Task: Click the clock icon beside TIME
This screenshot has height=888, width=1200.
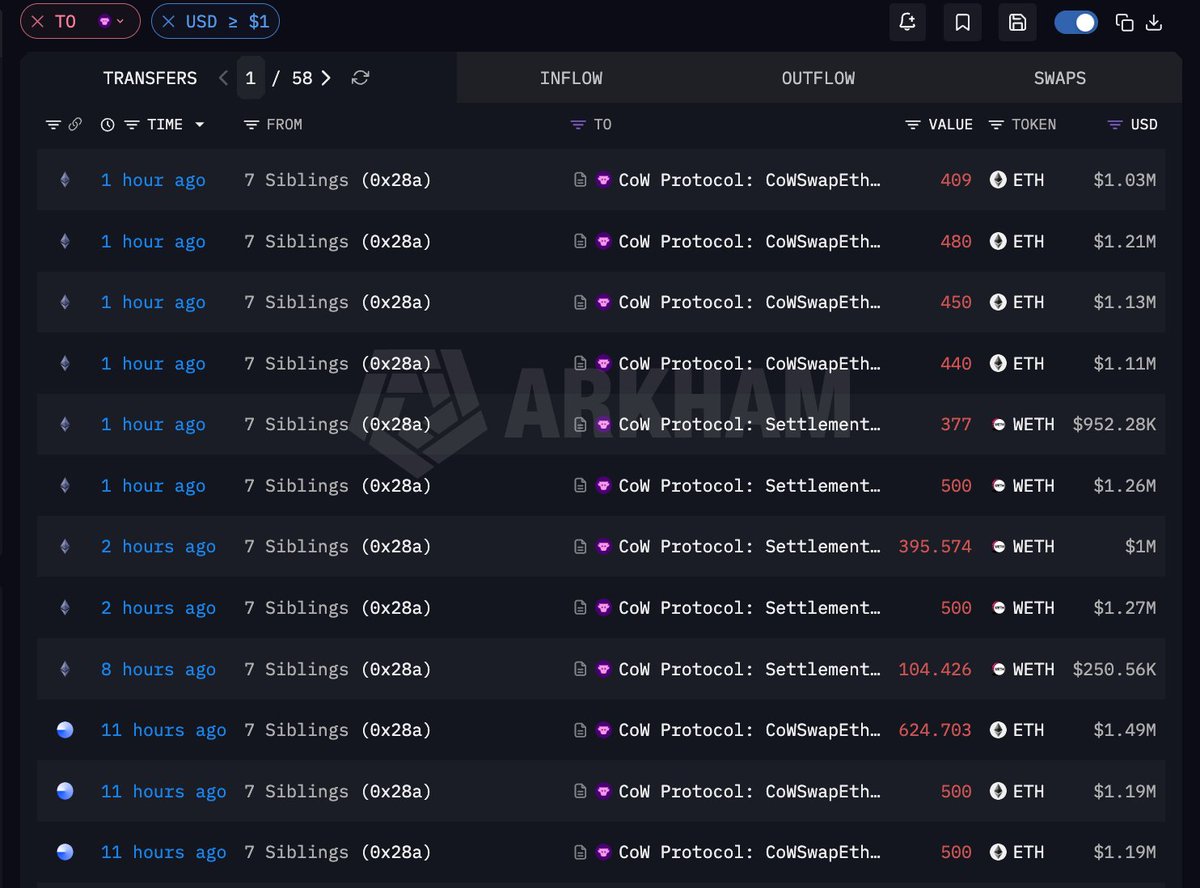Action: pyautogui.click(x=108, y=125)
